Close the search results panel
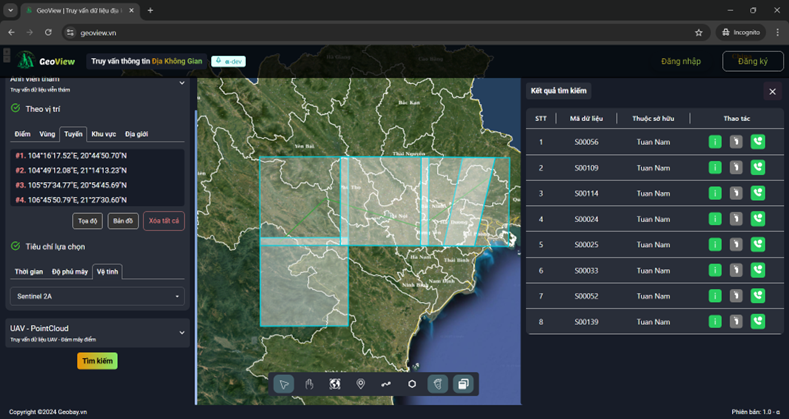 [x=772, y=92]
